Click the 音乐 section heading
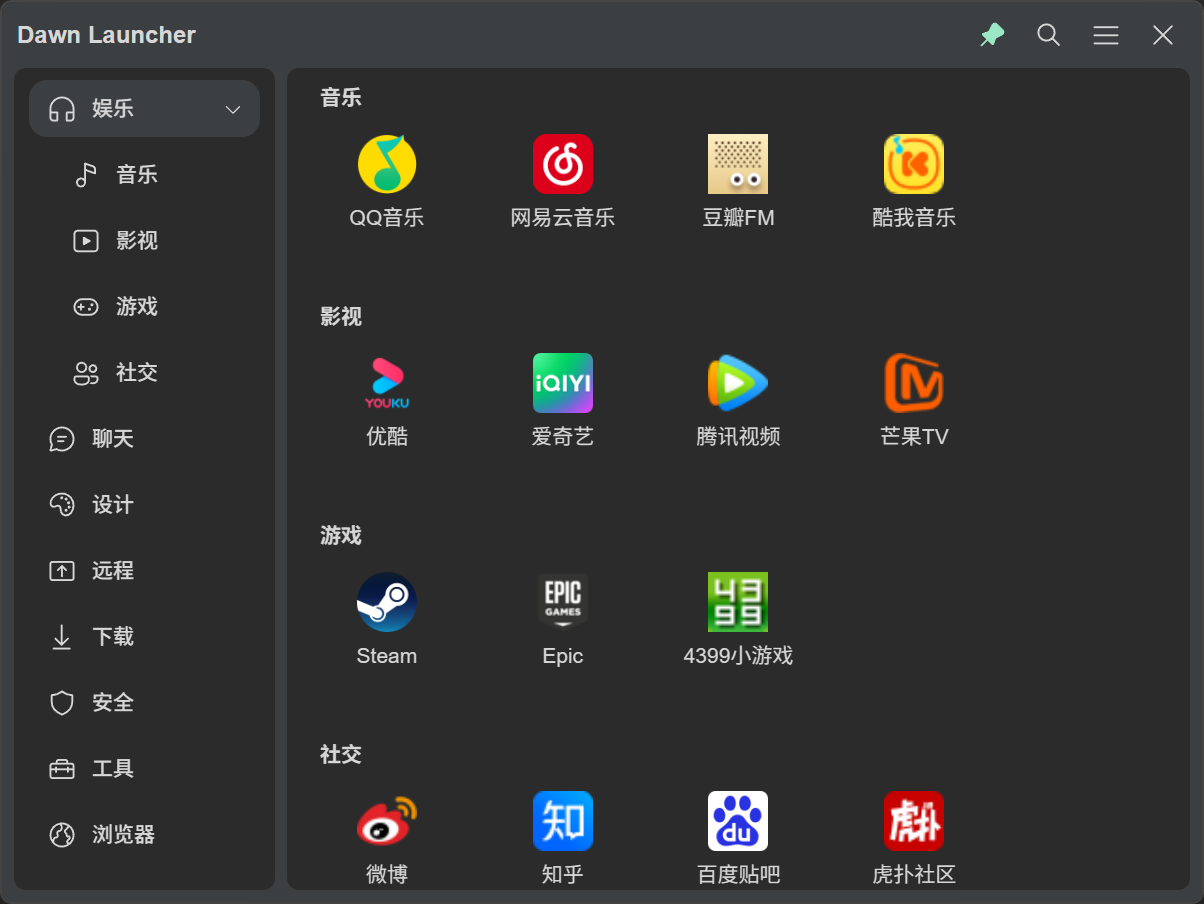The width and height of the screenshot is (1204, 904). tap(341, 98)
